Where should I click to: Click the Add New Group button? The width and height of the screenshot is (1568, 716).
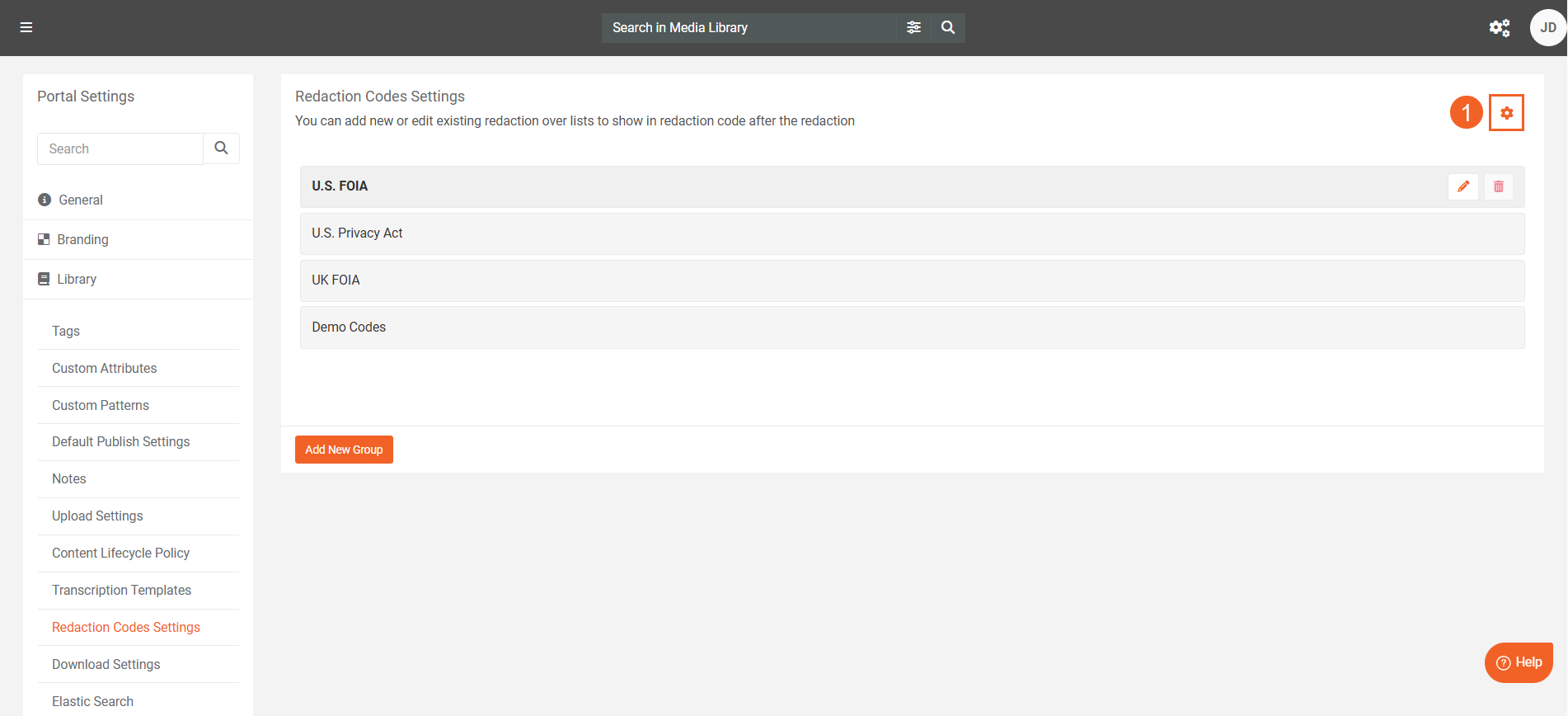[344, 450]
